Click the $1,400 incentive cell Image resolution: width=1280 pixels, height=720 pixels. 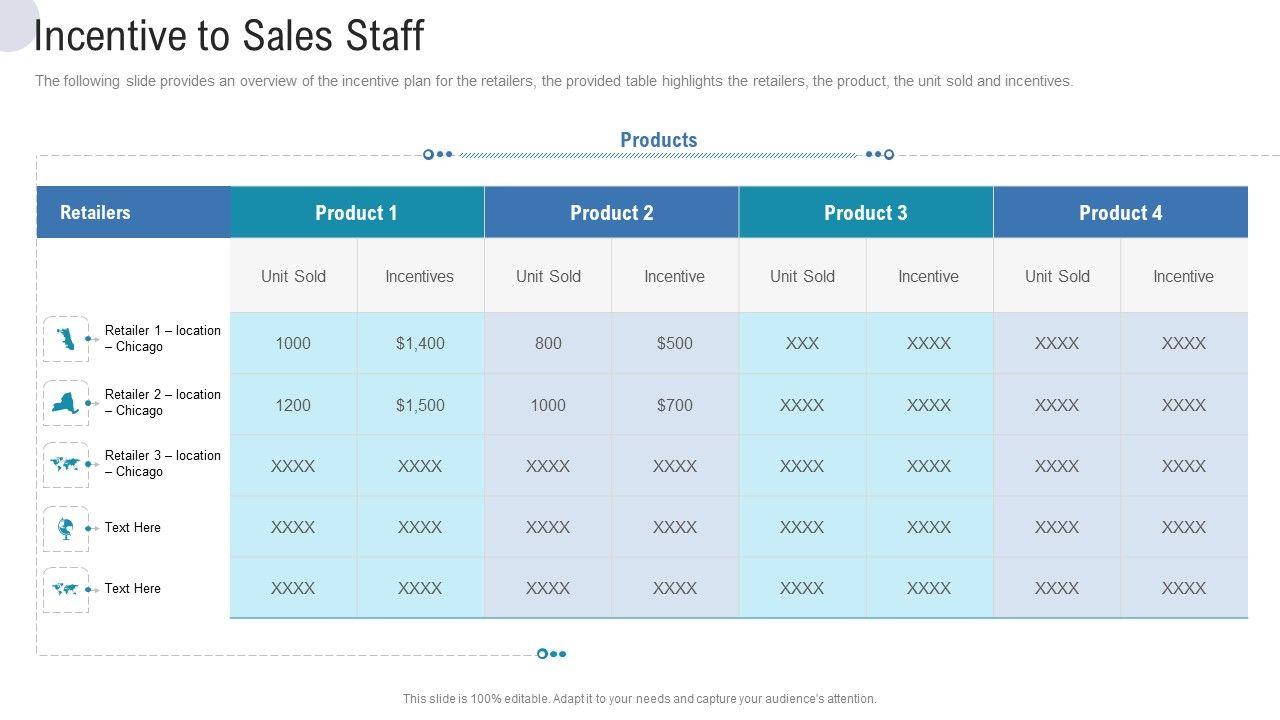click(x=420, y=343)
